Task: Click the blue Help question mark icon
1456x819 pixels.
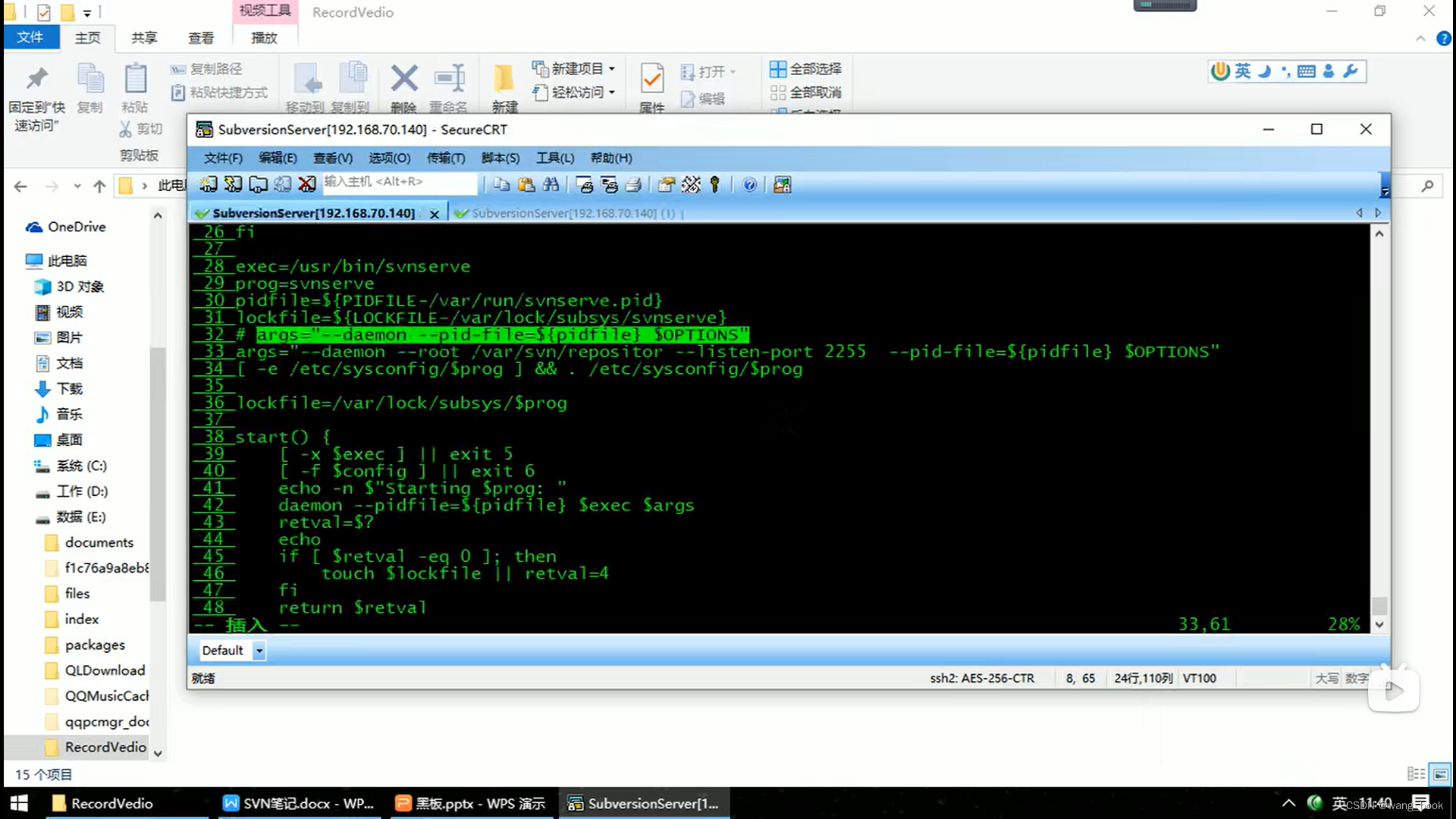Action: pyautogui.click(x=749, y=184)
